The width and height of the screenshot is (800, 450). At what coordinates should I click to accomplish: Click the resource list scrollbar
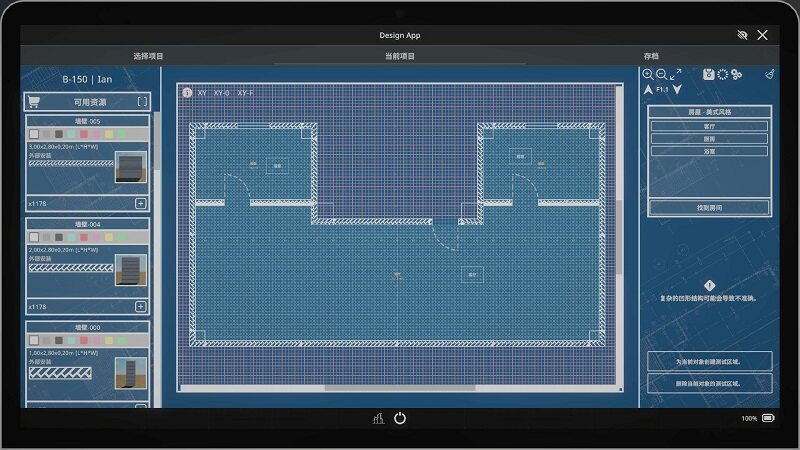tap(157, 142)
